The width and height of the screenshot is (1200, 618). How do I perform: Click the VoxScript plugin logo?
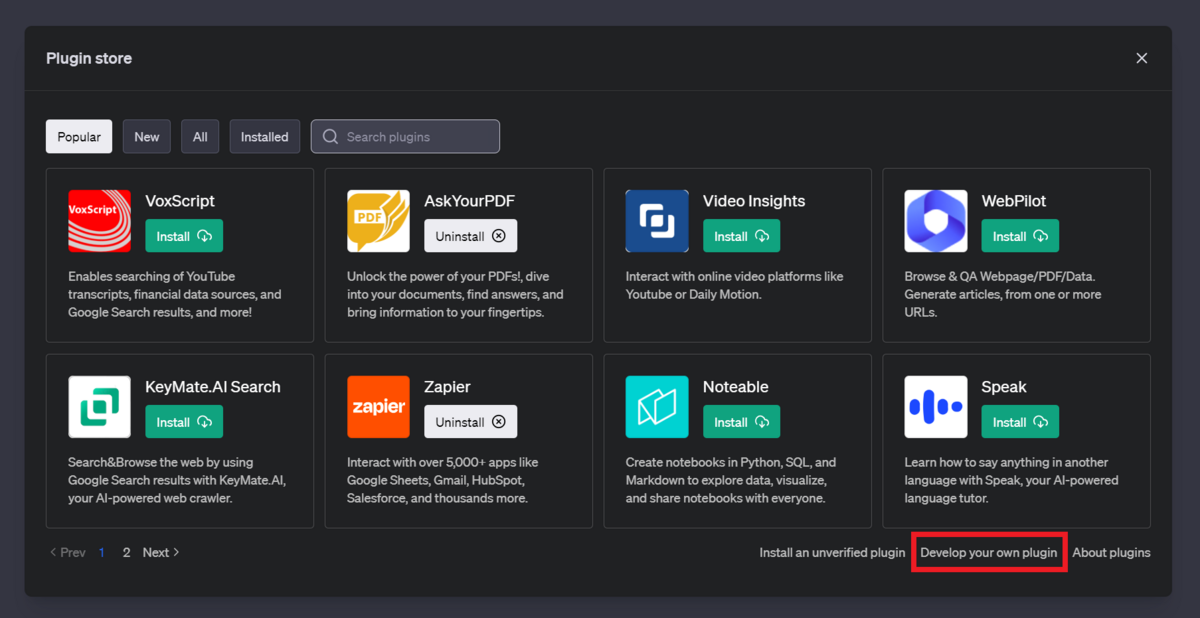(99, 221)
